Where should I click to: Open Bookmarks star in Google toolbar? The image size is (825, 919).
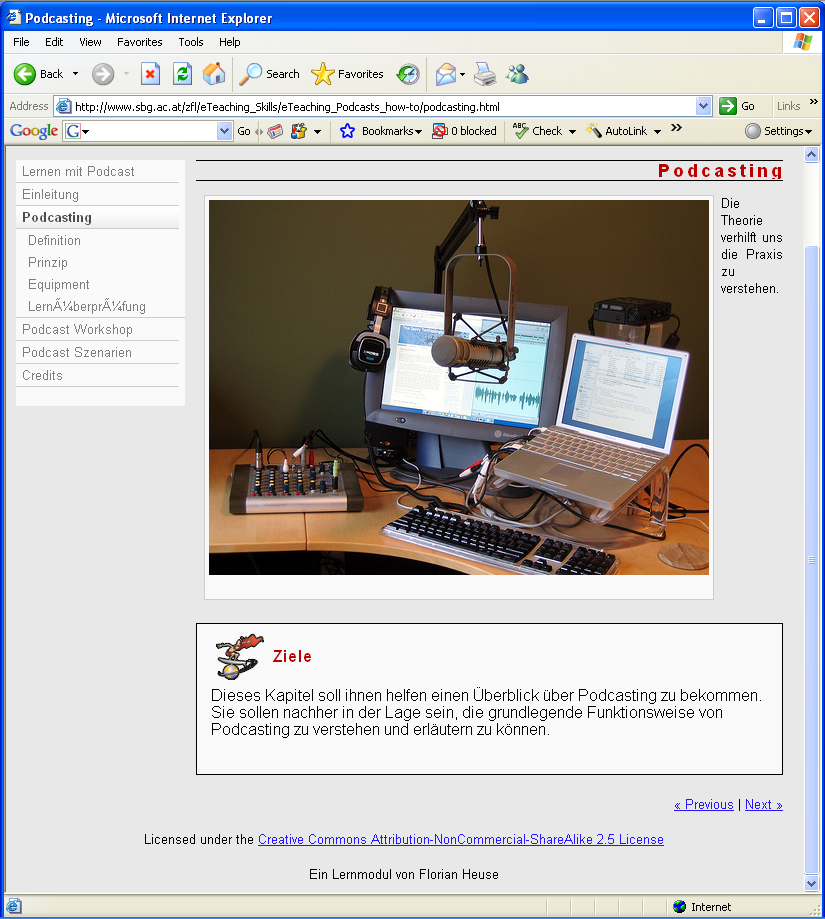347,131
